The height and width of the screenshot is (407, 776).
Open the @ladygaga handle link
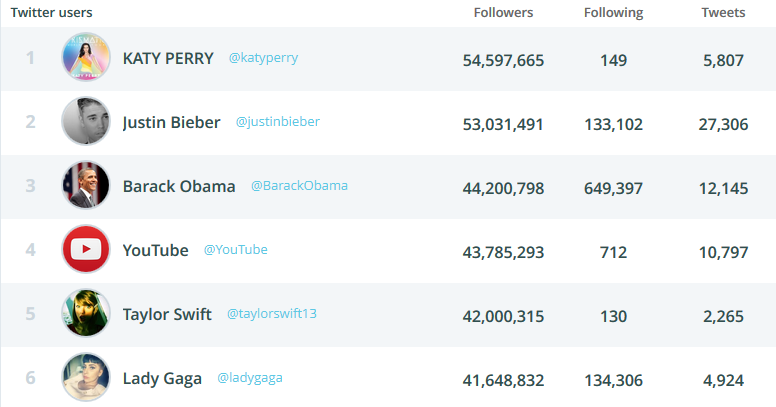click(x=250, y=378)
